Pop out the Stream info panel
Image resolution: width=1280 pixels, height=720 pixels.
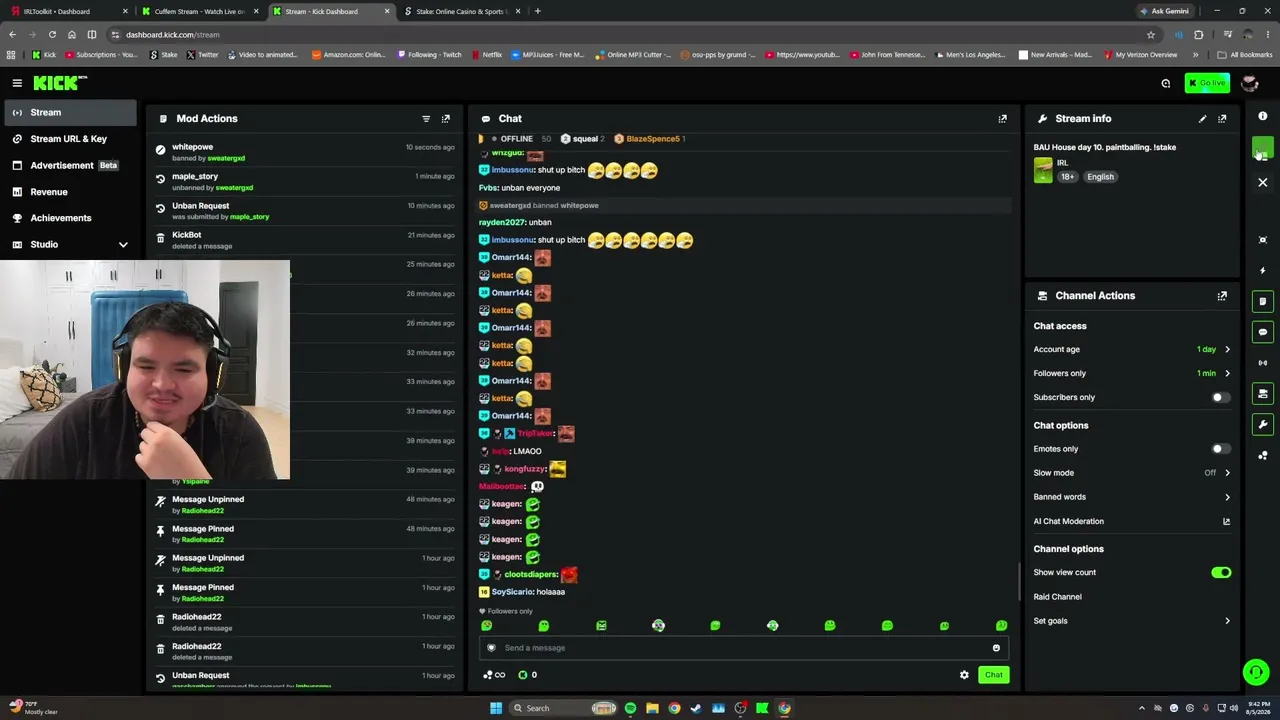[x=1222, y=119]
